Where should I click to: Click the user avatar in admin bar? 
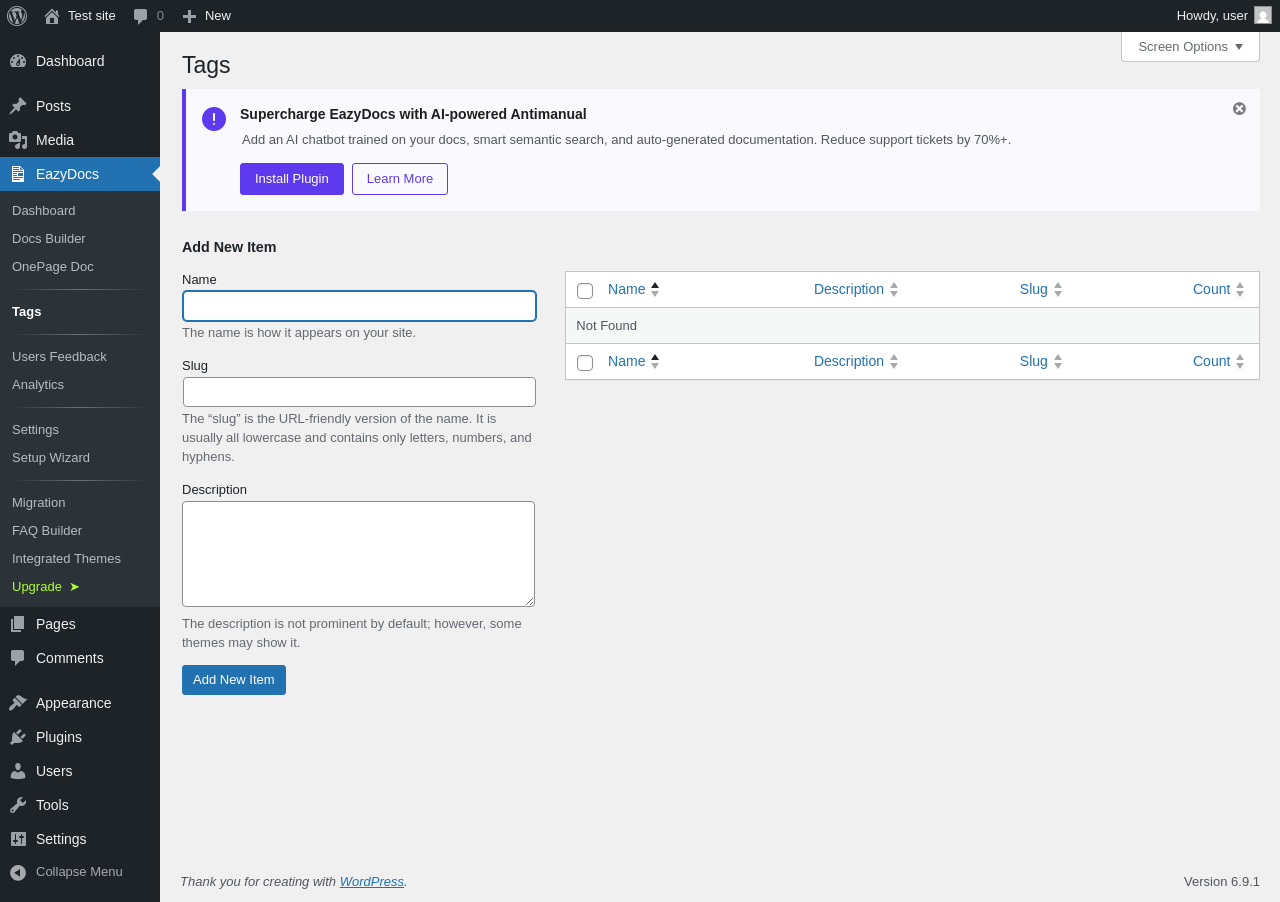(x=1263, y=15)
